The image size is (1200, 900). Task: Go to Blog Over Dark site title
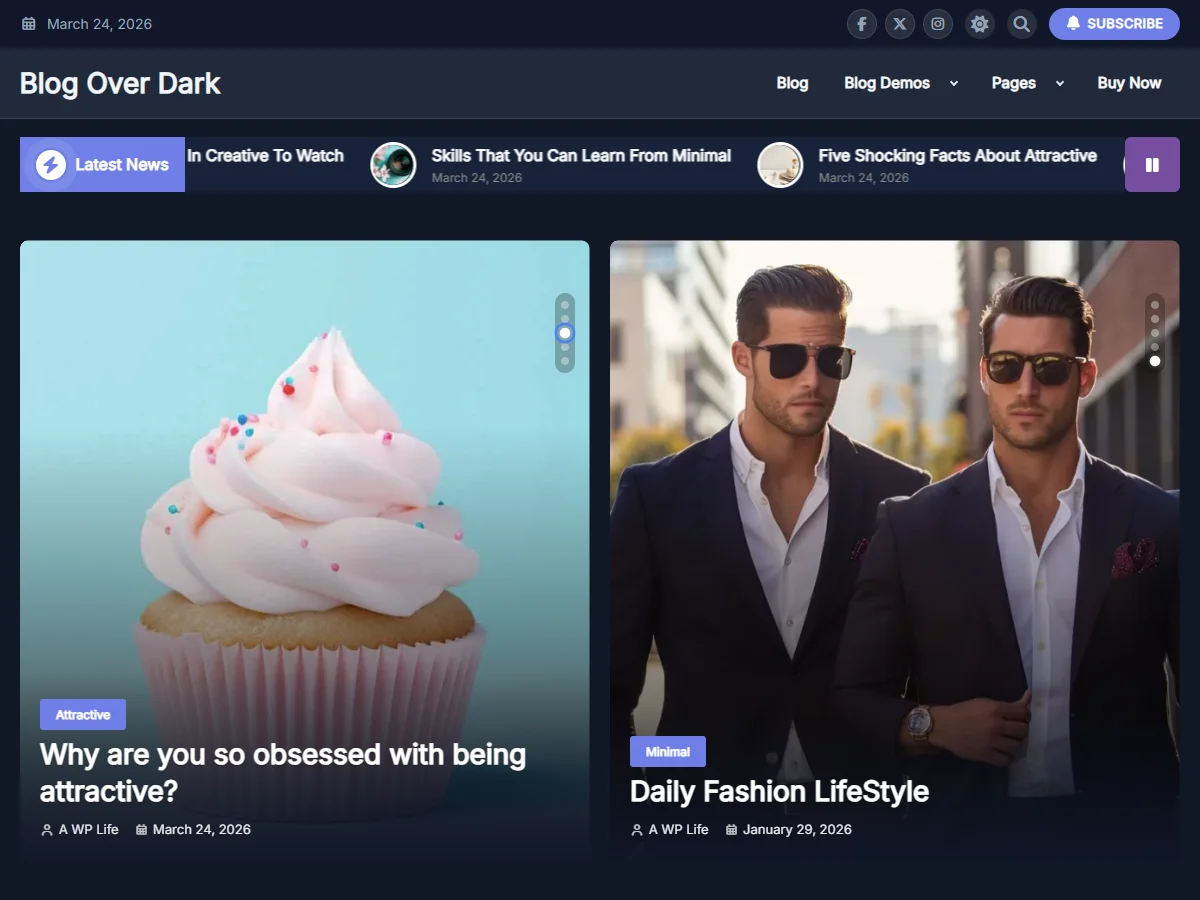(x=120, y=83)
